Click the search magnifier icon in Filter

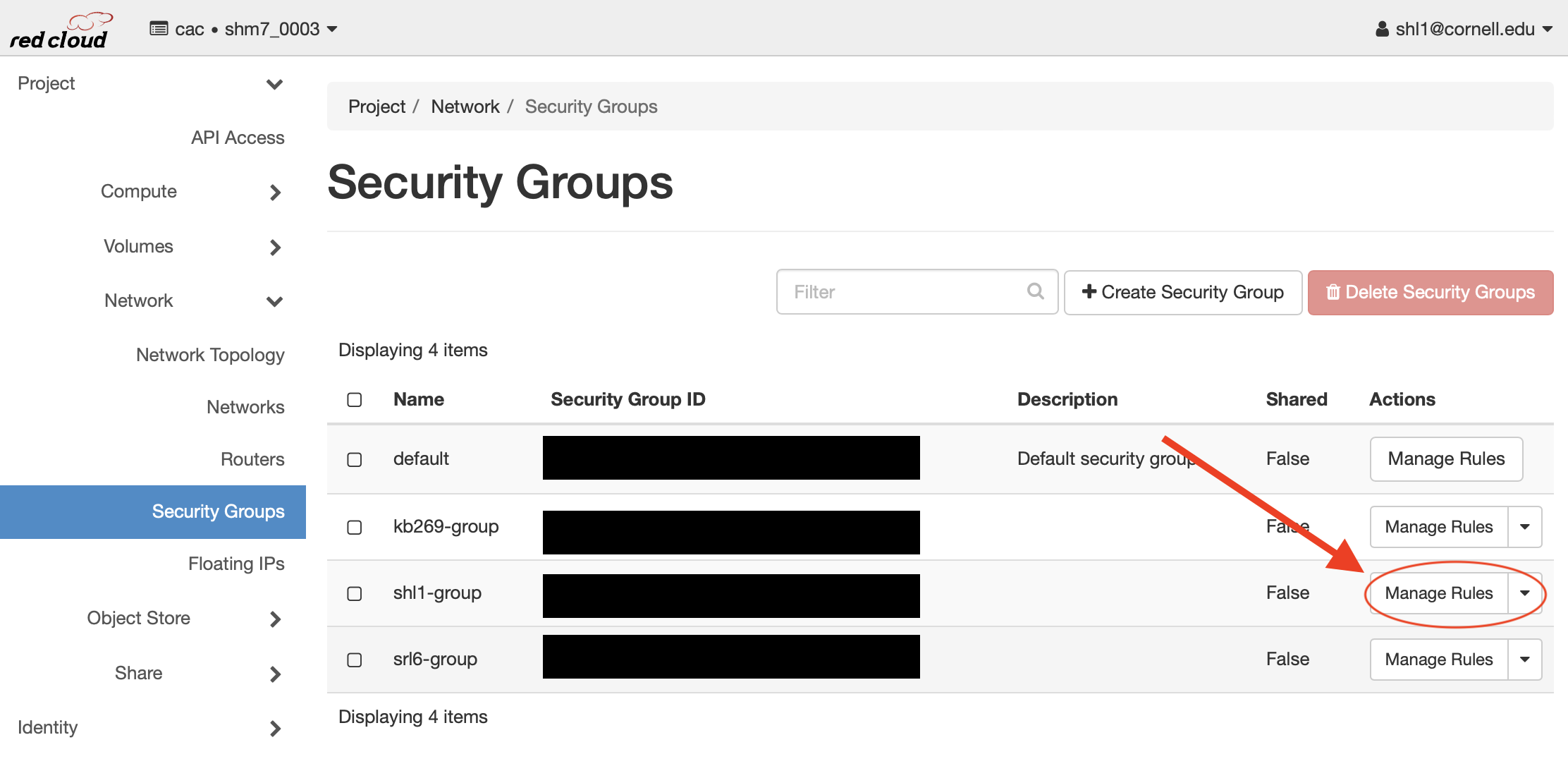click(x=1035, y=291)
